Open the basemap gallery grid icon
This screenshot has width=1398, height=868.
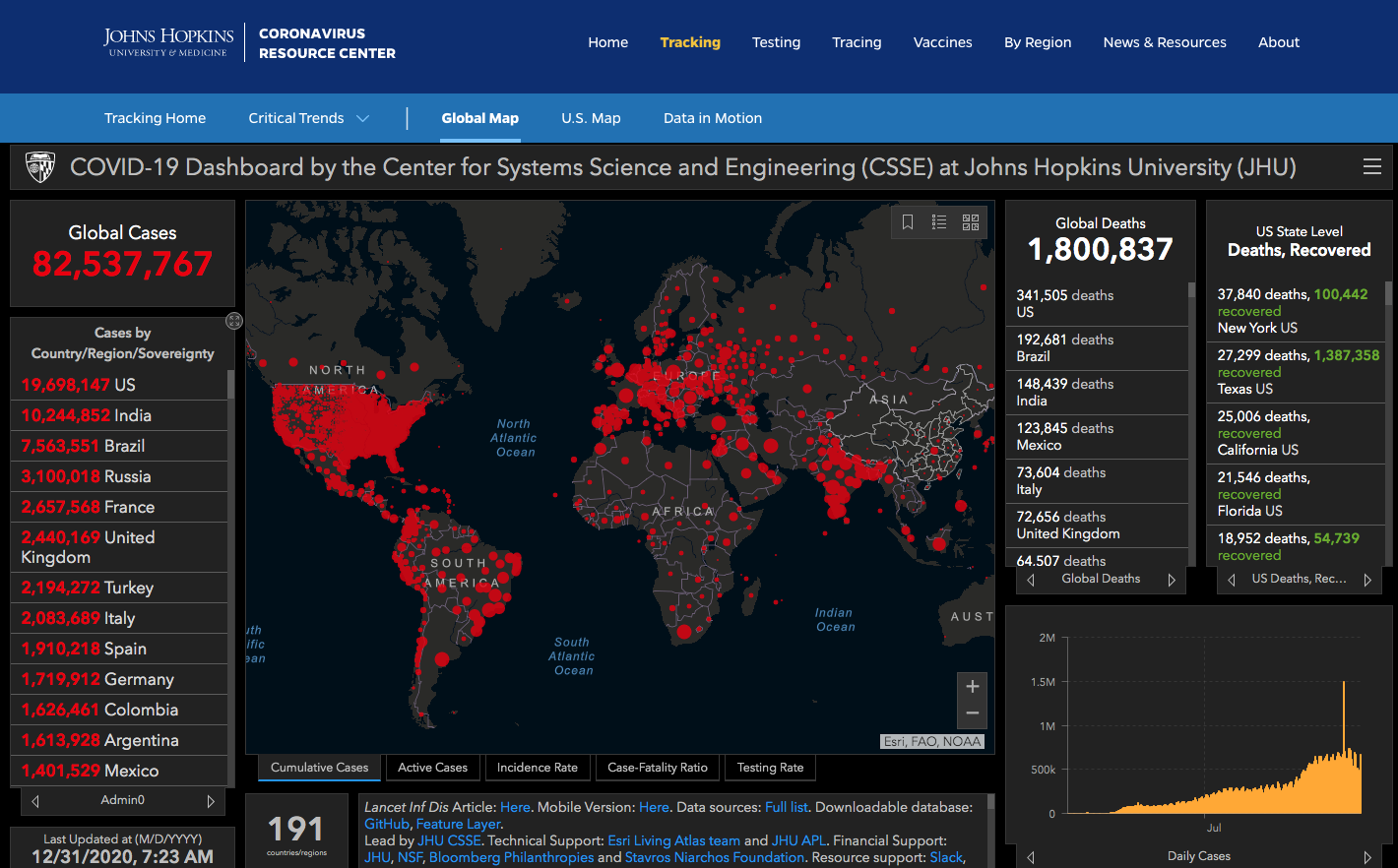(971, 222)
